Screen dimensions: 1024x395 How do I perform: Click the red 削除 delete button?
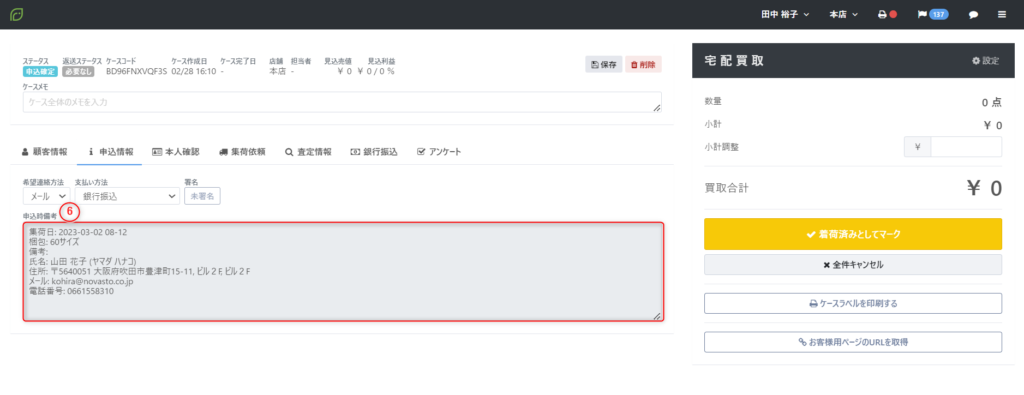click(x=643, y=65)
